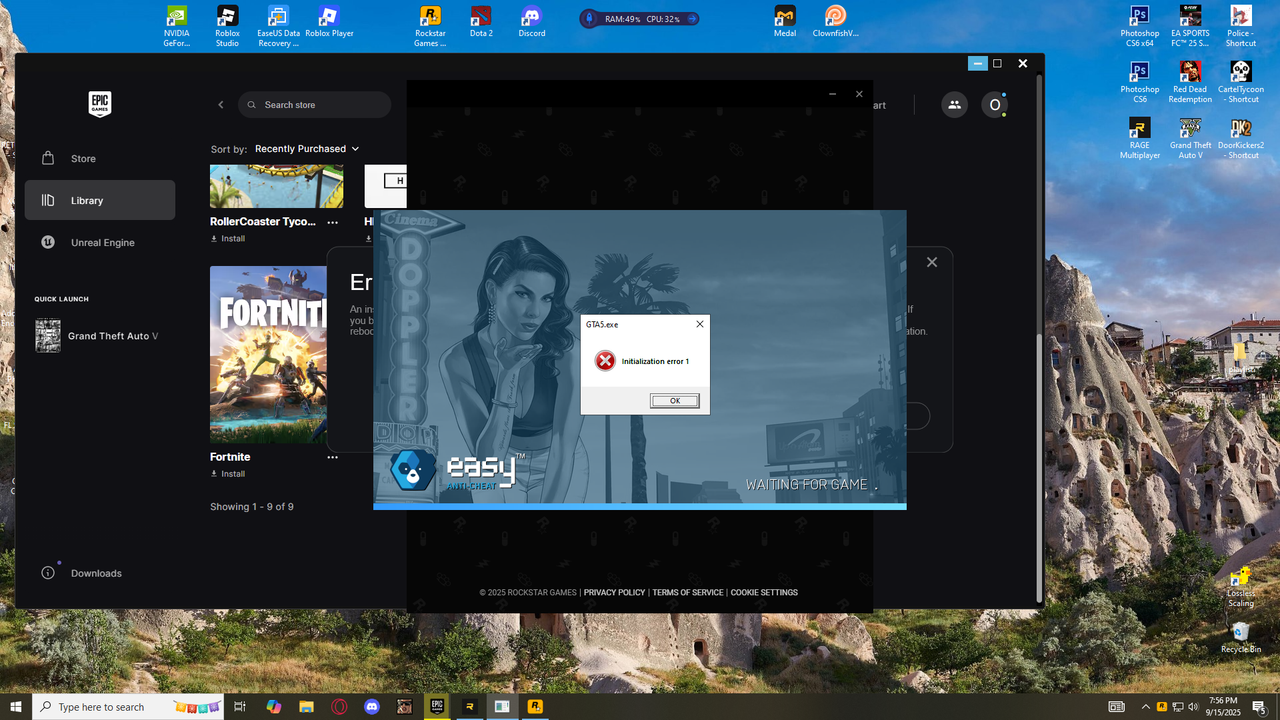Screen dimensions: 1280x720
Task: Open EaseUS Data Recovery desktop shortcut
Action: (278, 26)
